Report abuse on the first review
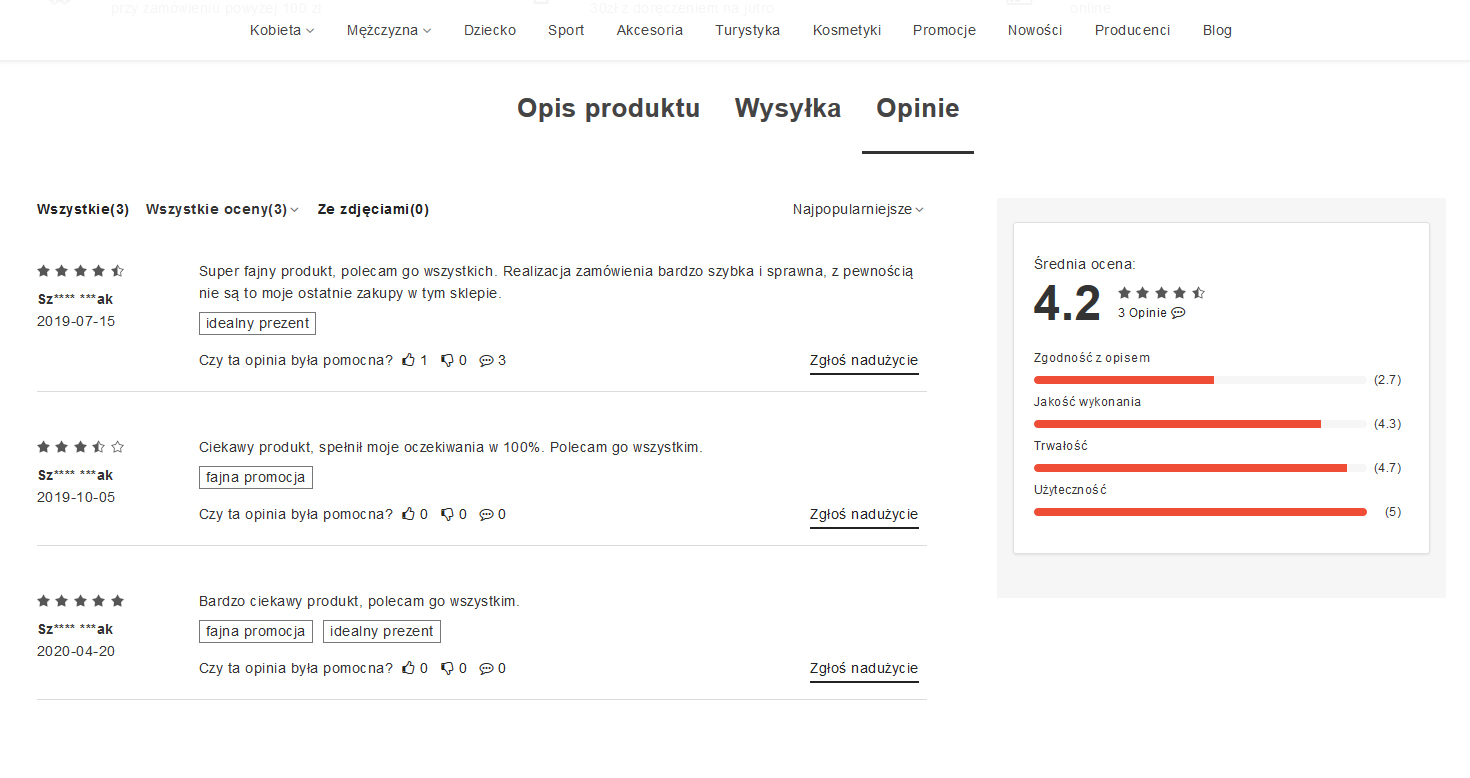 863,360
